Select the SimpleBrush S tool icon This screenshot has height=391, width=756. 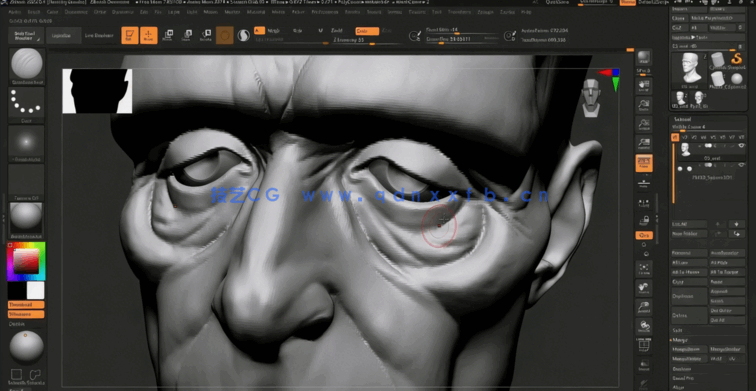point(736,60)
